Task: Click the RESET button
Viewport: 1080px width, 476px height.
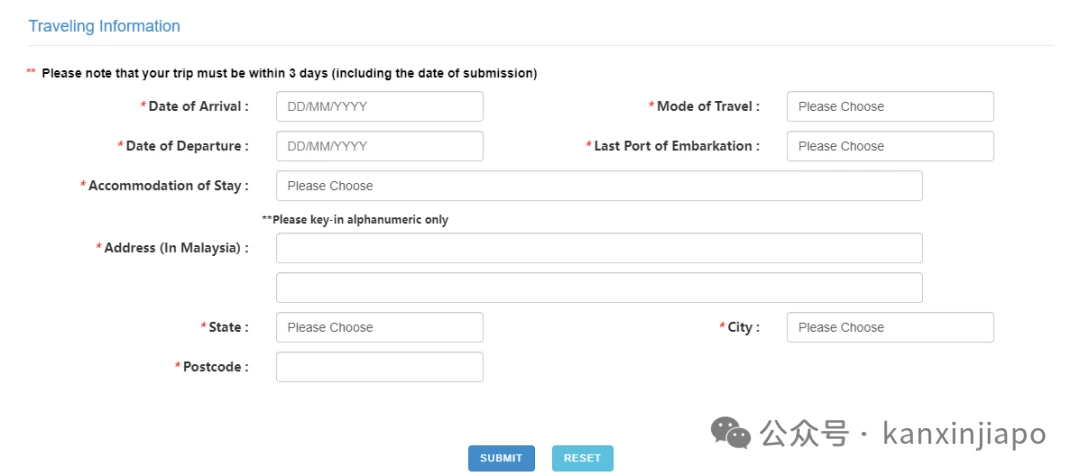Action: [583, 458]
